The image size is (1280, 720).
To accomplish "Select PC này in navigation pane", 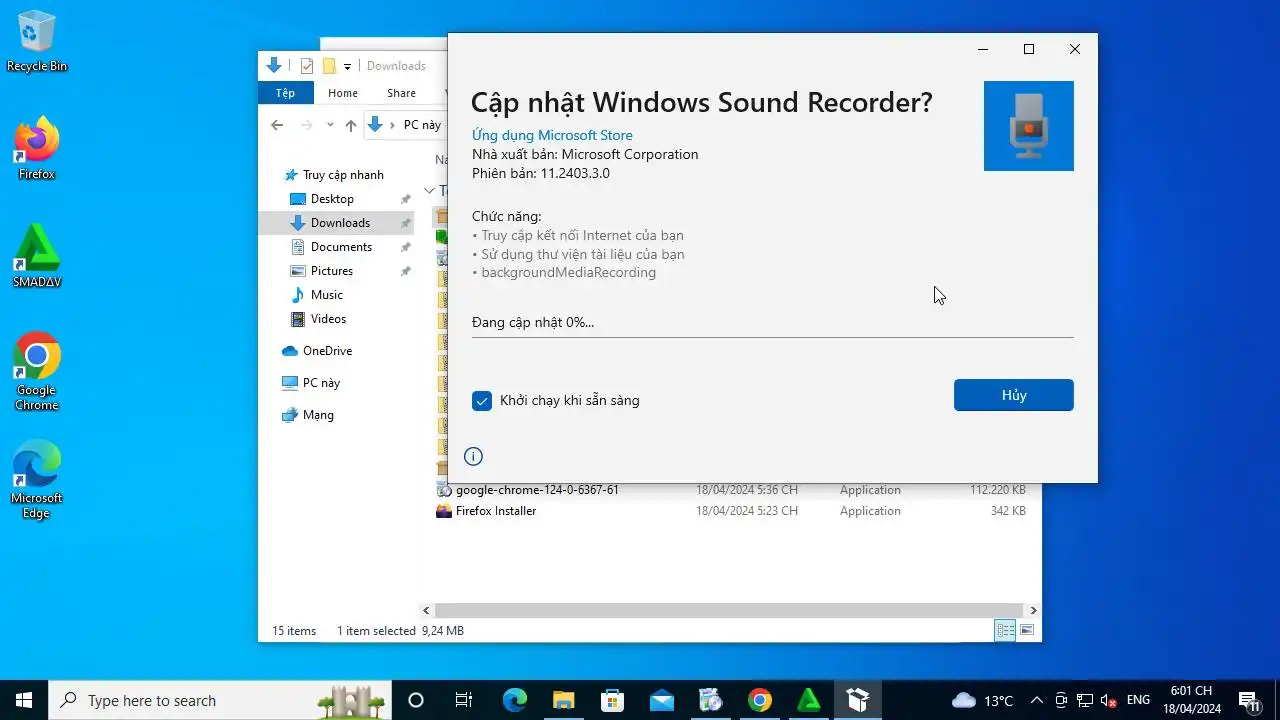I will tap(321, 383).
